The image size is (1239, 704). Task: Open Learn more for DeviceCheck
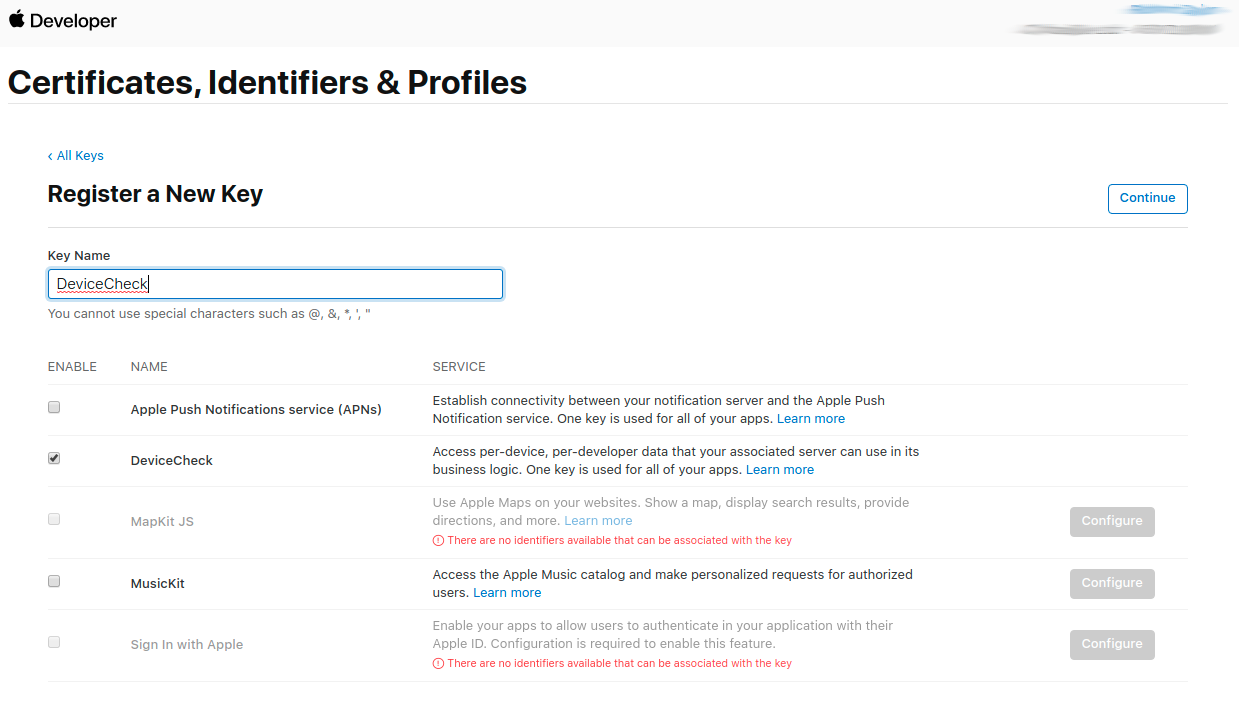tap(779, 469)
